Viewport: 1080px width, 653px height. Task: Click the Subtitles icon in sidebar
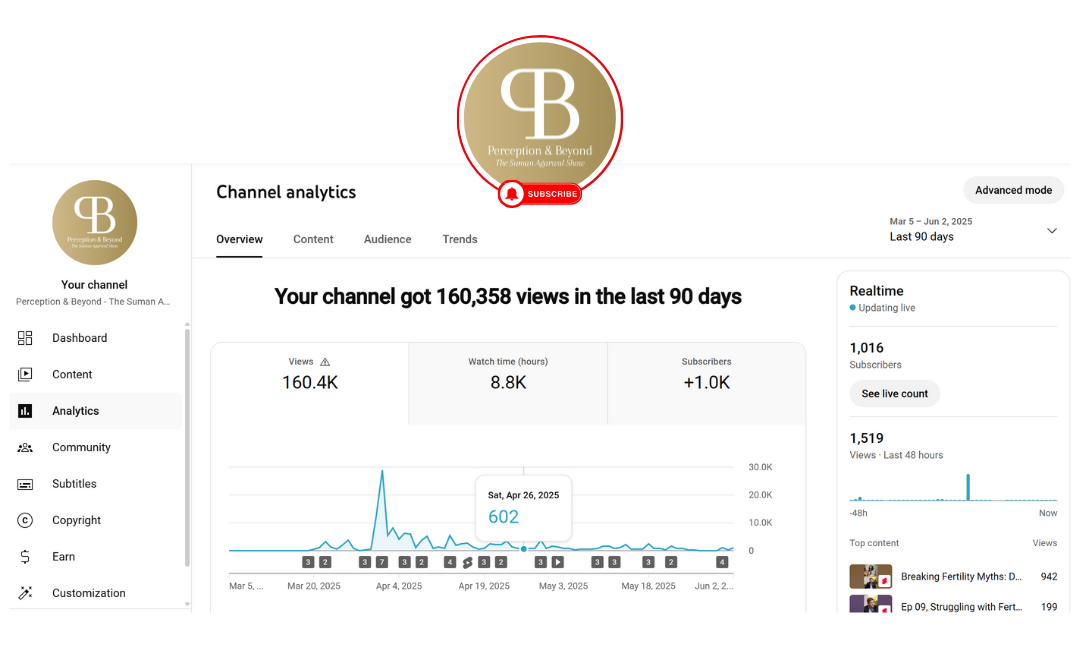pos(26,484)
